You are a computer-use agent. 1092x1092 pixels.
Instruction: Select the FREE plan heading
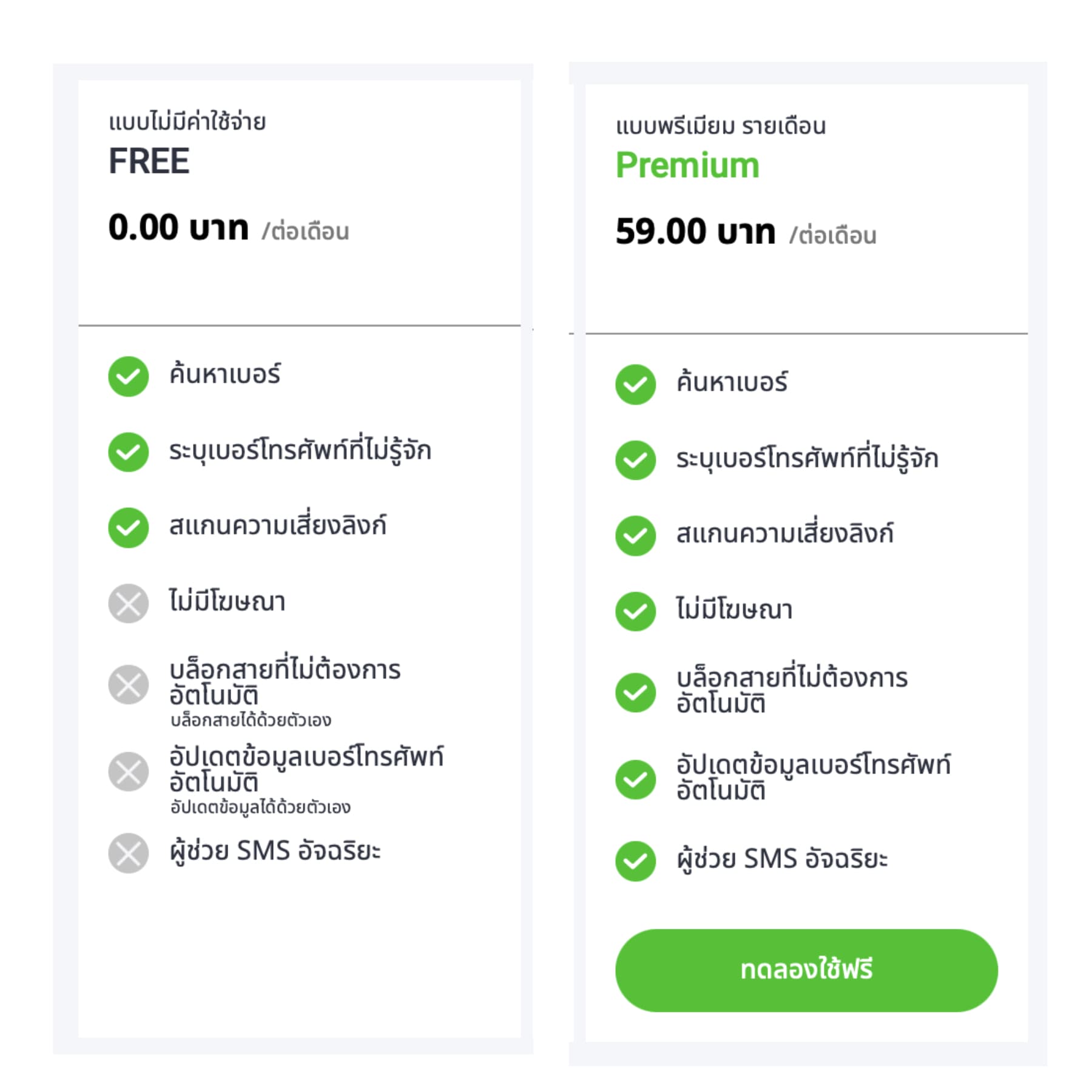149,161
